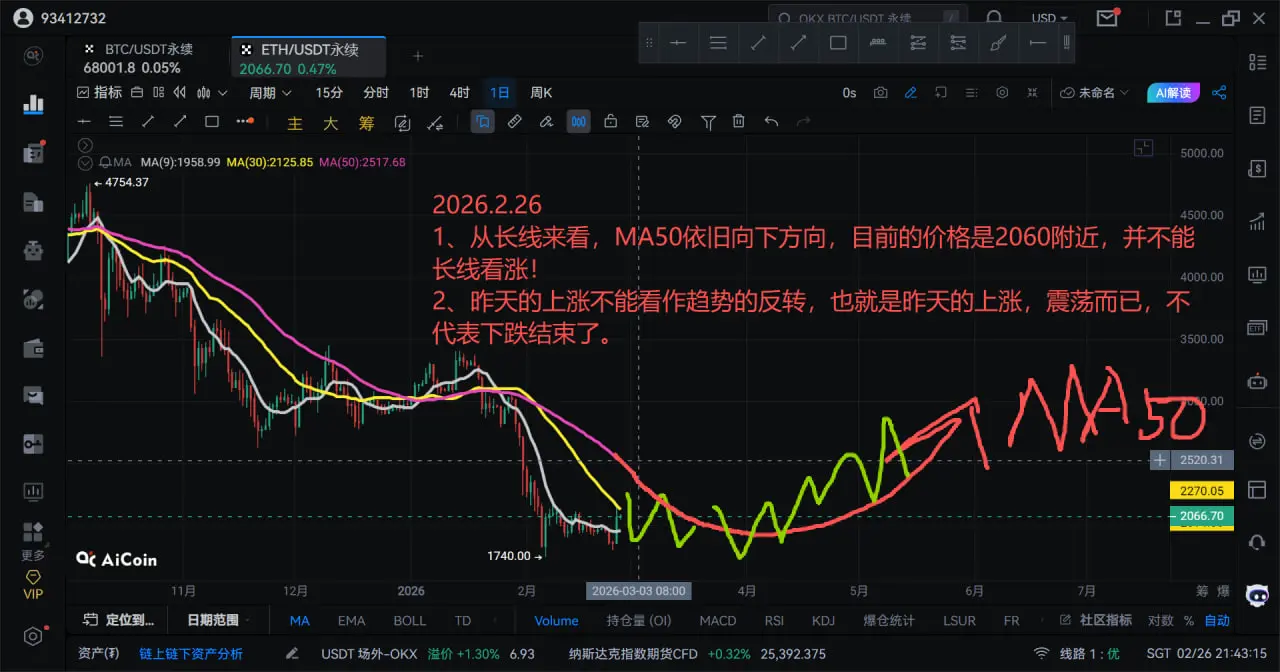
Task: Open the chart settings hexagon icon
Action: coord(1002,93)
